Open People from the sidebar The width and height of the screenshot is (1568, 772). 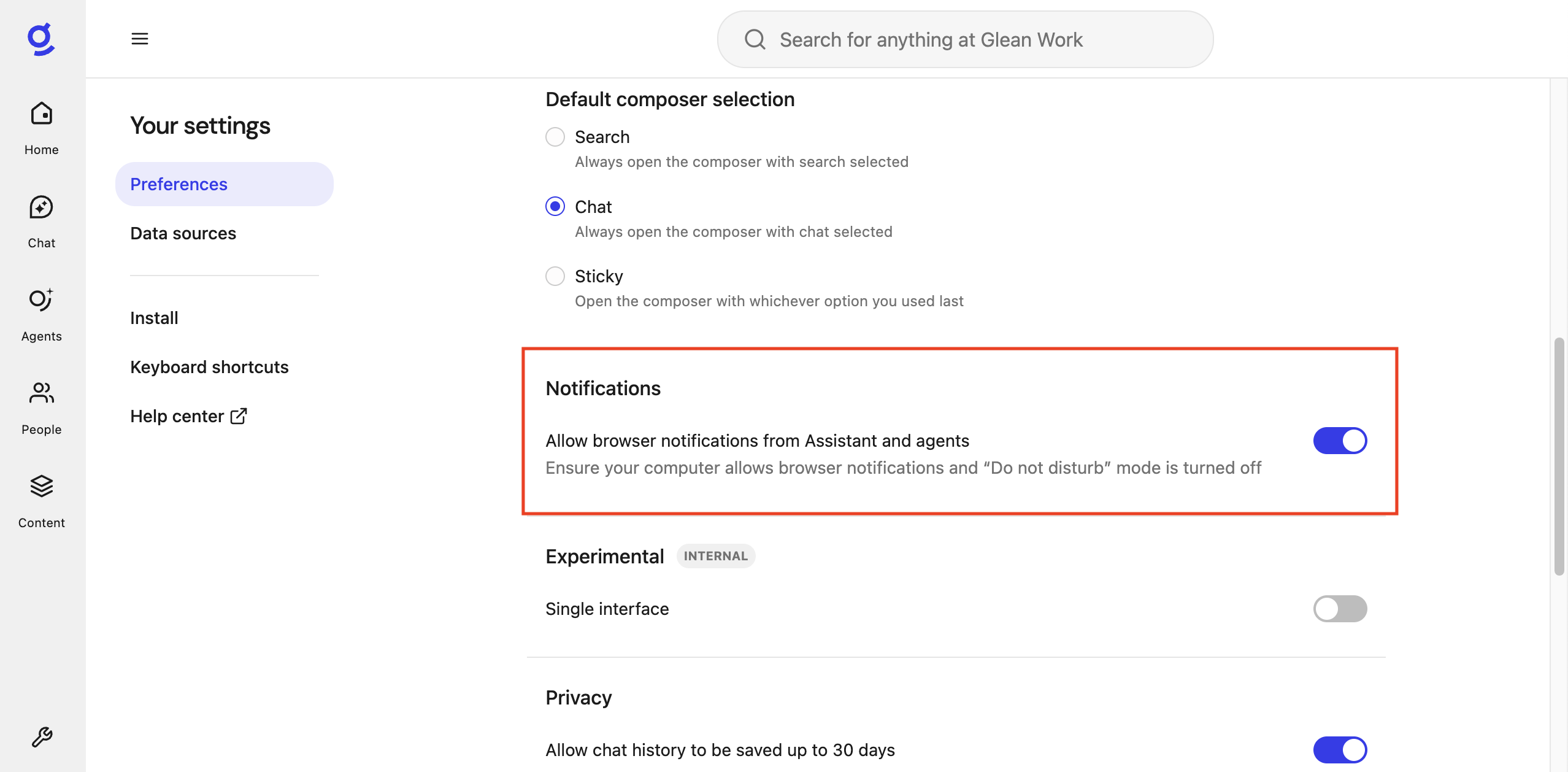pos(41,407)
